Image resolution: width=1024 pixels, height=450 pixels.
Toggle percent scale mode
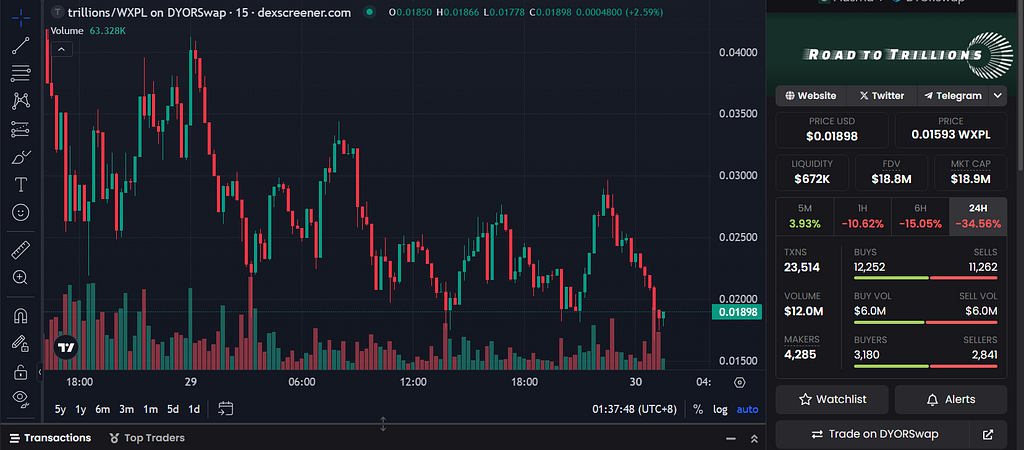point(698,410)
